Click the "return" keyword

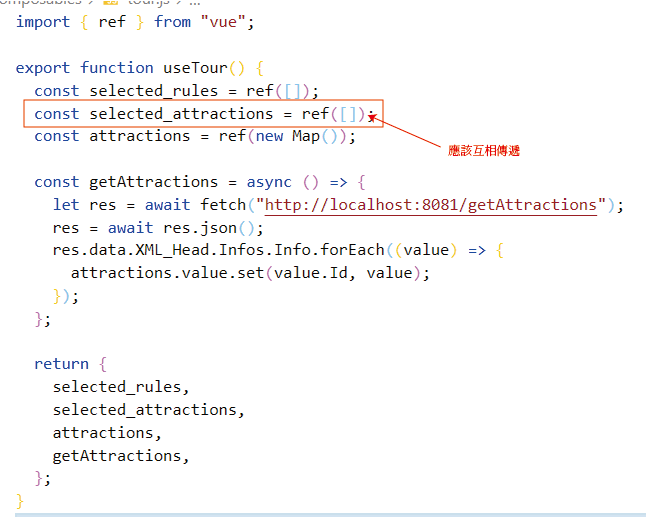click(61, 364)
